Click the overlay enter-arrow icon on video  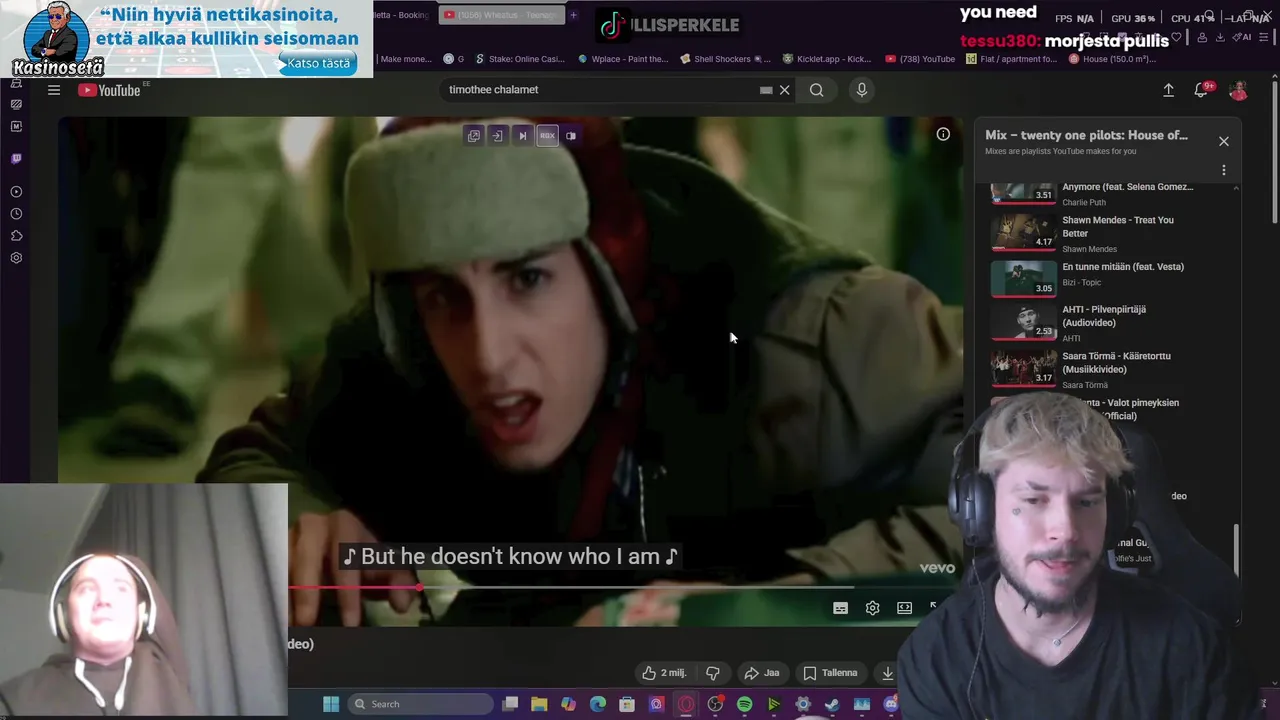(x=497, y=136)
